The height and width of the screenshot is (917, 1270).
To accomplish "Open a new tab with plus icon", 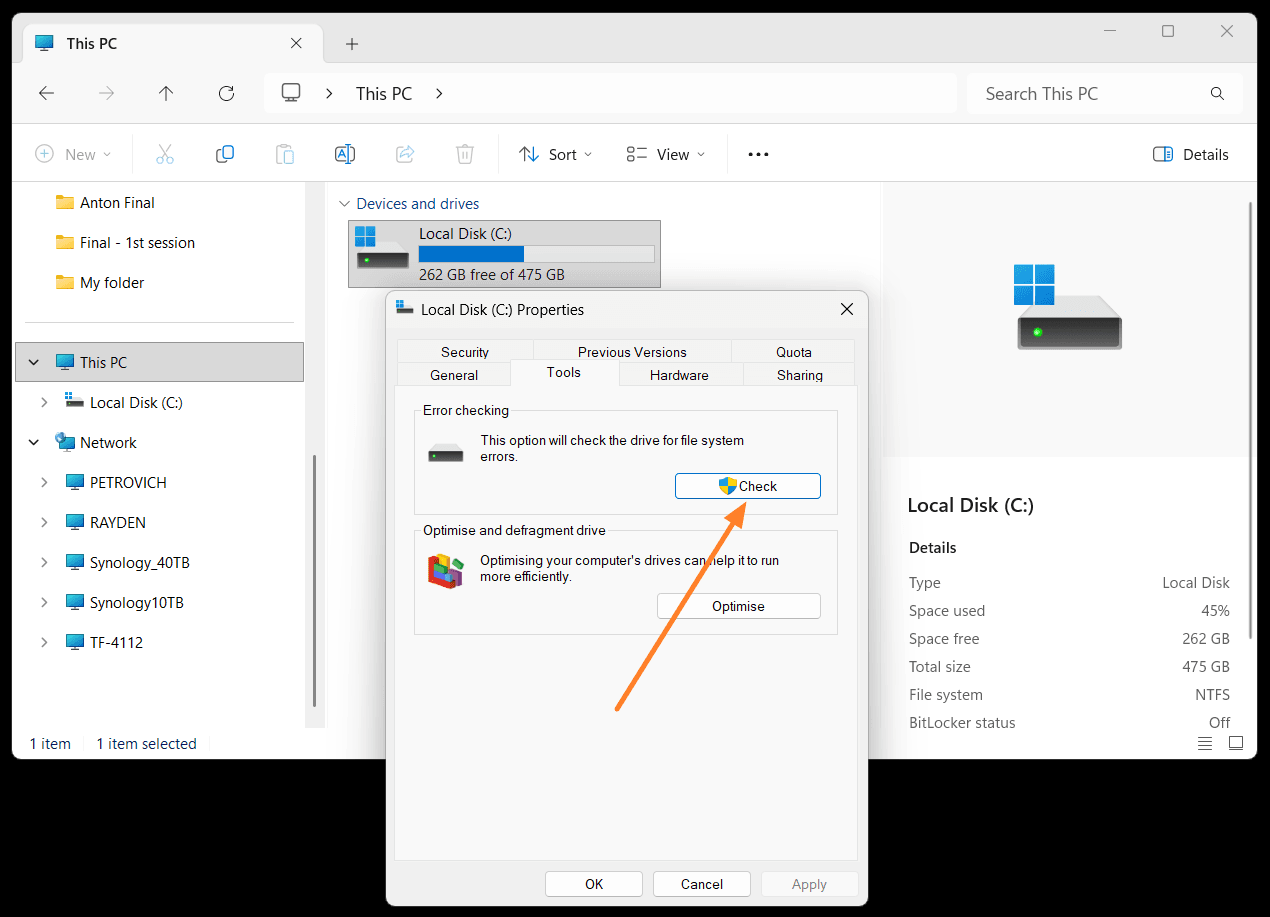I will 352,43.
